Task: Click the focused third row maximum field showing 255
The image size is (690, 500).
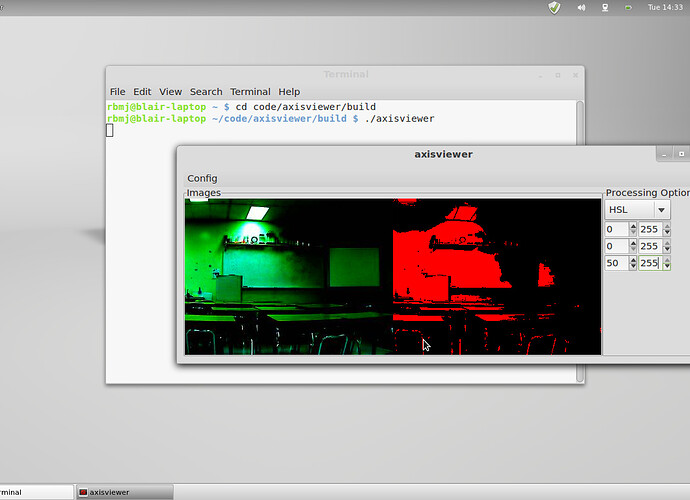Action: pyautogui.click(x=650, y=263)
